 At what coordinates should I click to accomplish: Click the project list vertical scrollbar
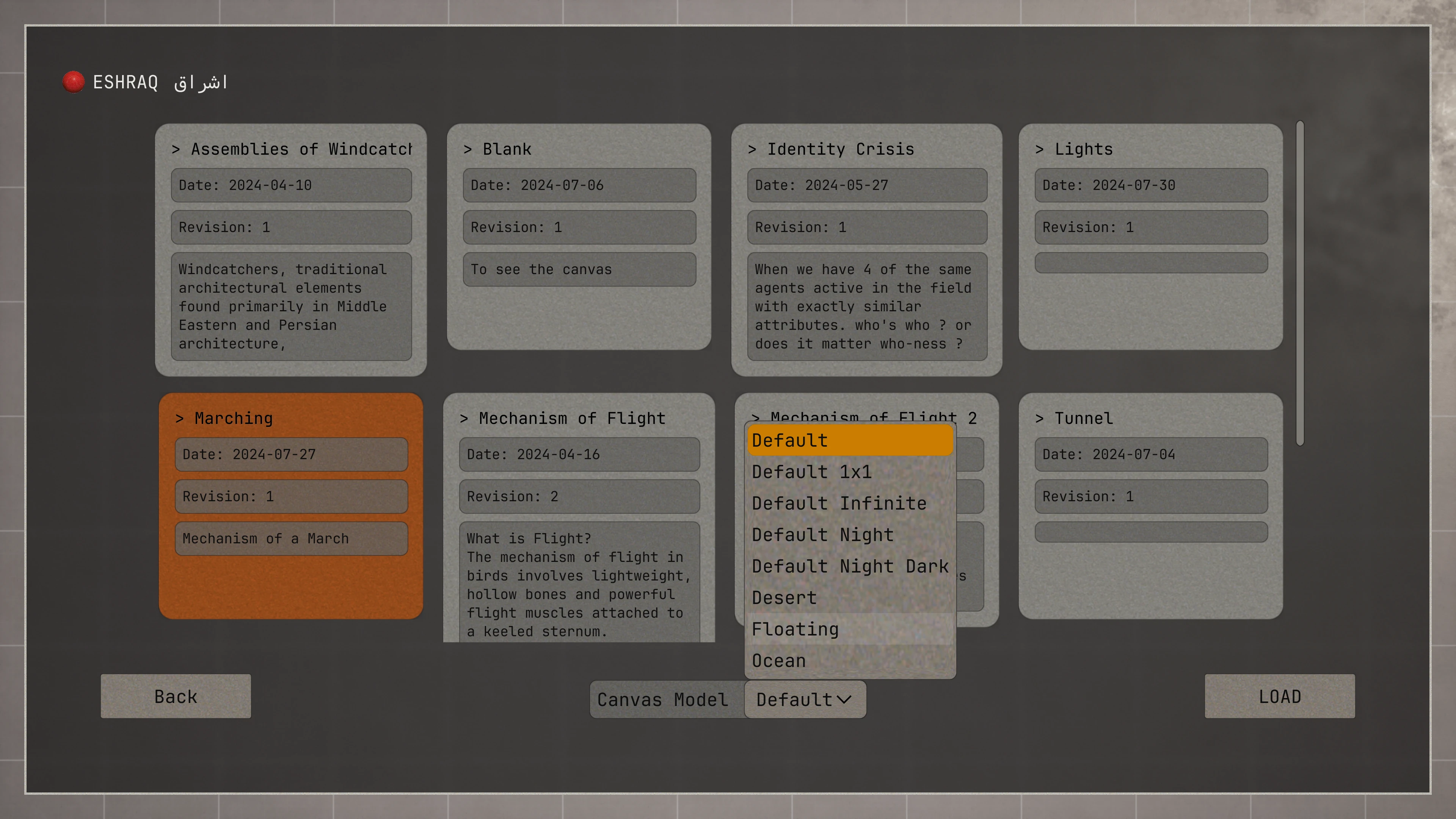tap(1299, 282)
